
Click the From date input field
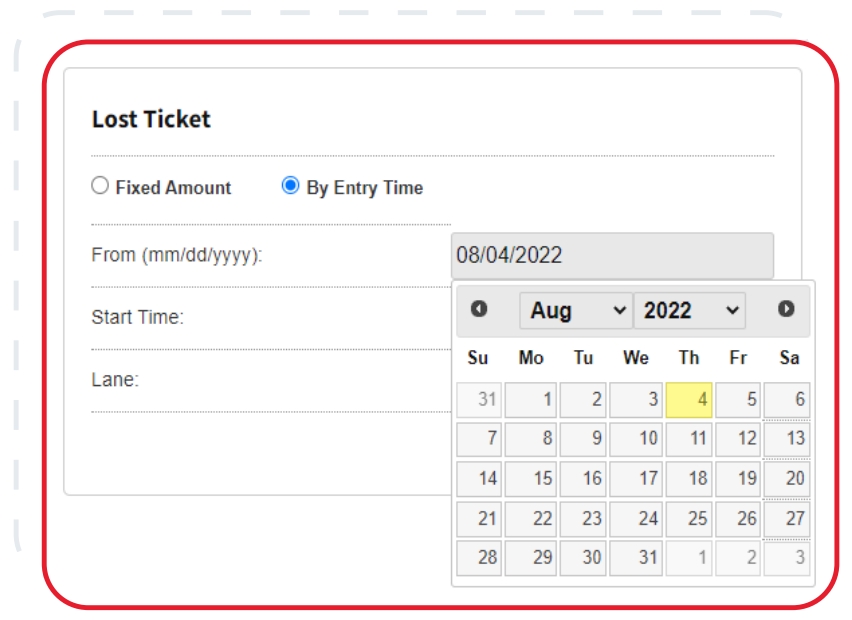[x=612, y=255]
